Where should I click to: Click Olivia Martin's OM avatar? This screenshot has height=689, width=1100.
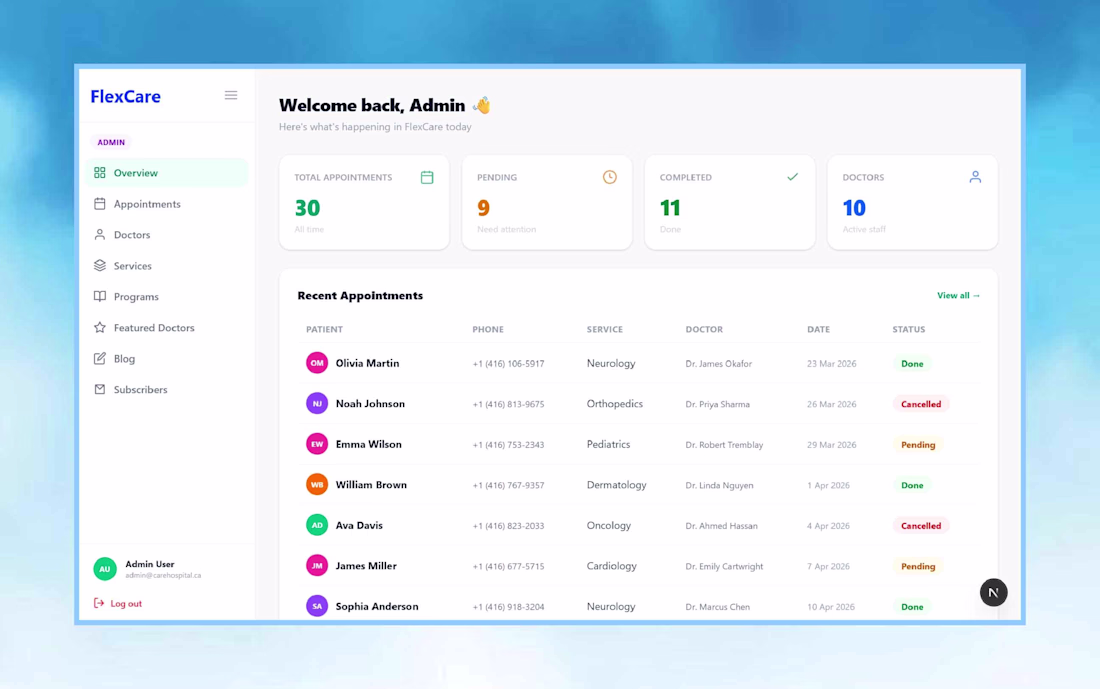317,363
